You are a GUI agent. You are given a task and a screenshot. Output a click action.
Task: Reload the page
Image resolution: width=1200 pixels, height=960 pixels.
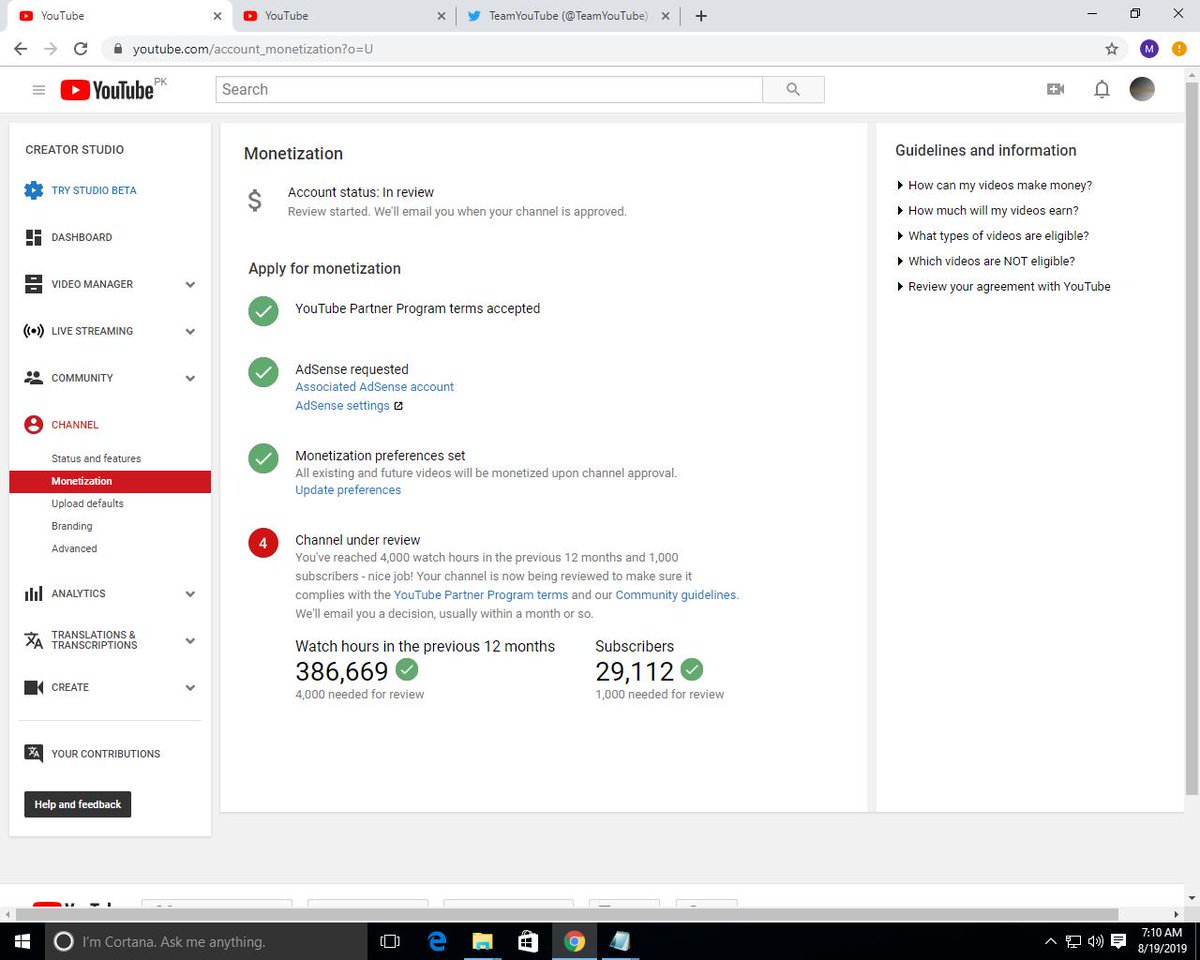(81, 49)
